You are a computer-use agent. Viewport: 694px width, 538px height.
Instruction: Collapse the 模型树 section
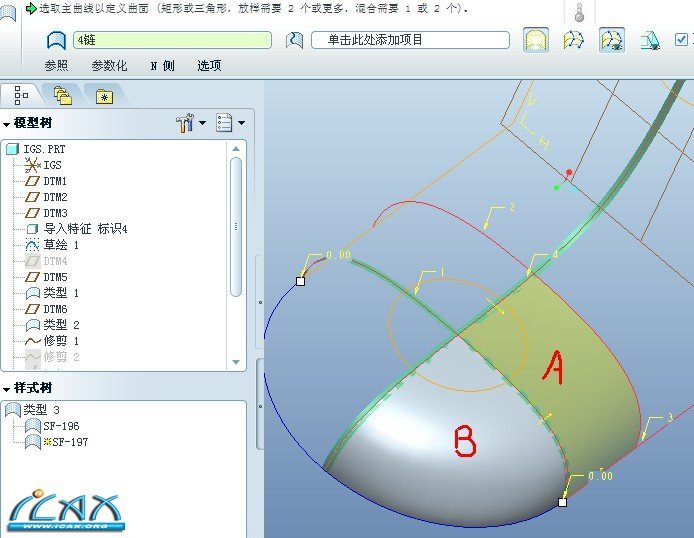[7, 124]
